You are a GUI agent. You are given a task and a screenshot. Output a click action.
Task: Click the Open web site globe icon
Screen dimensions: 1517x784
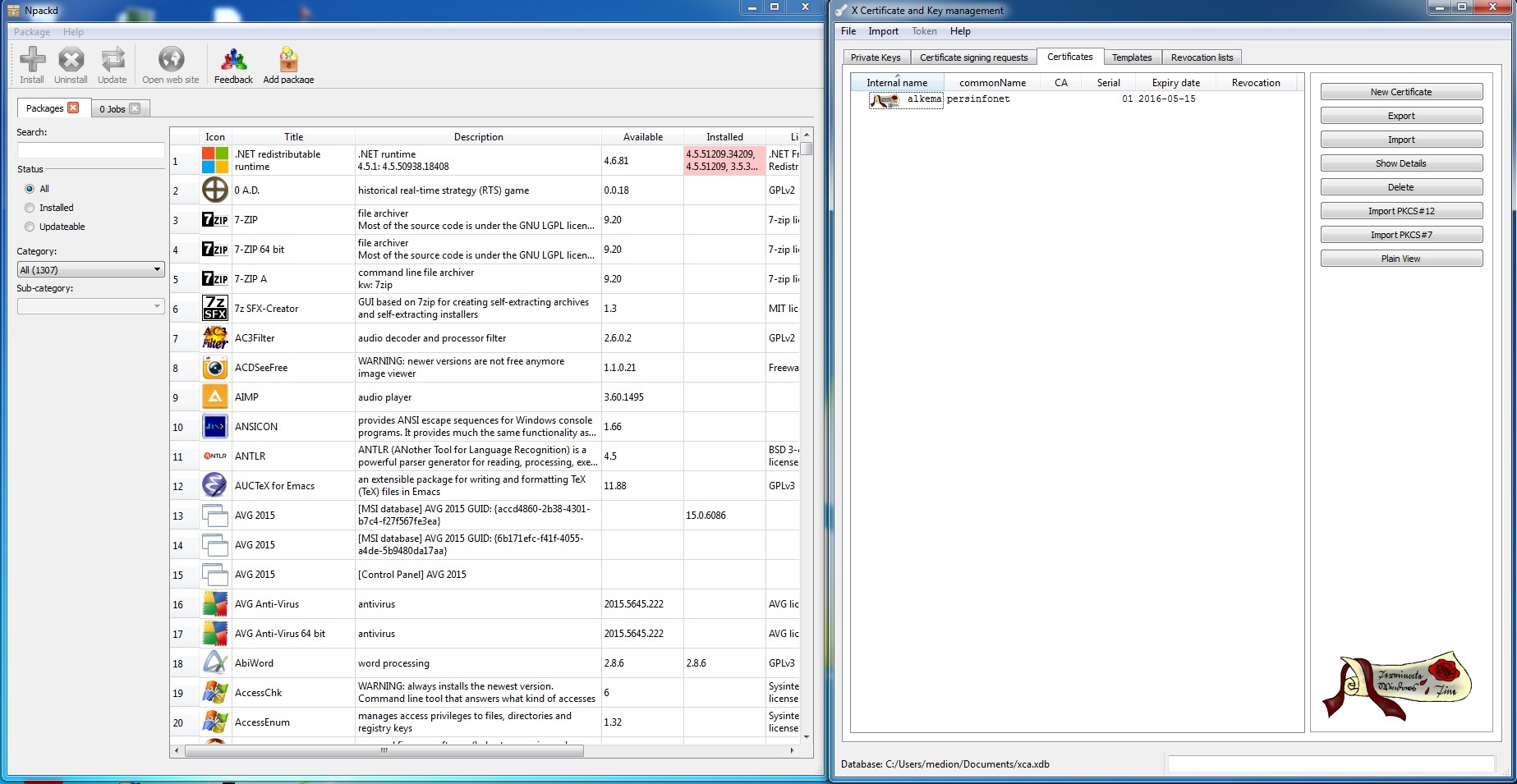[x=171, y=59]
